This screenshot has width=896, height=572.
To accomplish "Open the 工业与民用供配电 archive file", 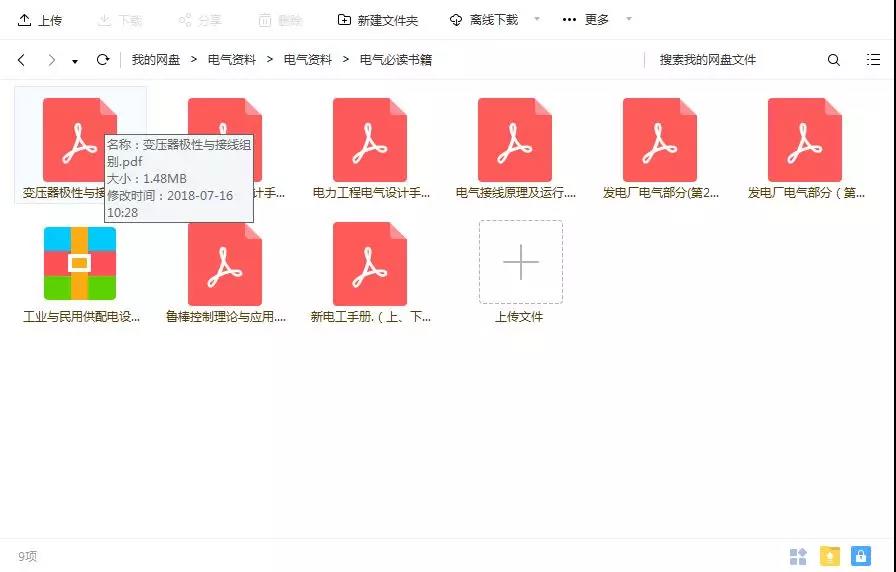I will point(80,264).
